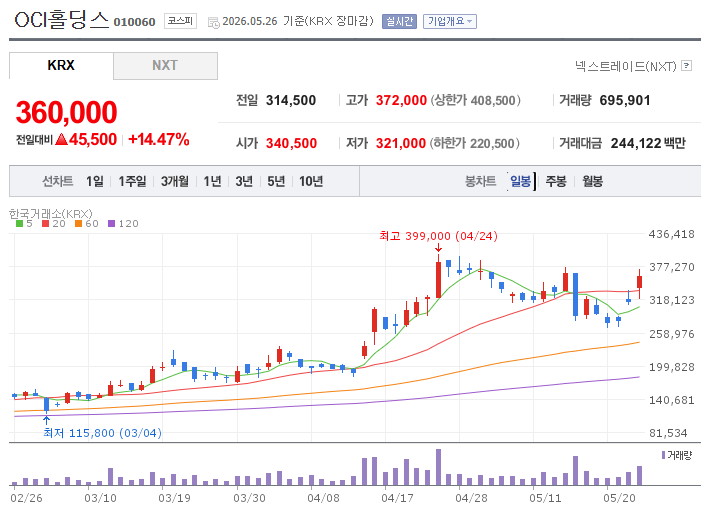The image size is (701, 507).
Task: Click the OCI홀딩스 stock name title
Action: [x=62, y=20]
